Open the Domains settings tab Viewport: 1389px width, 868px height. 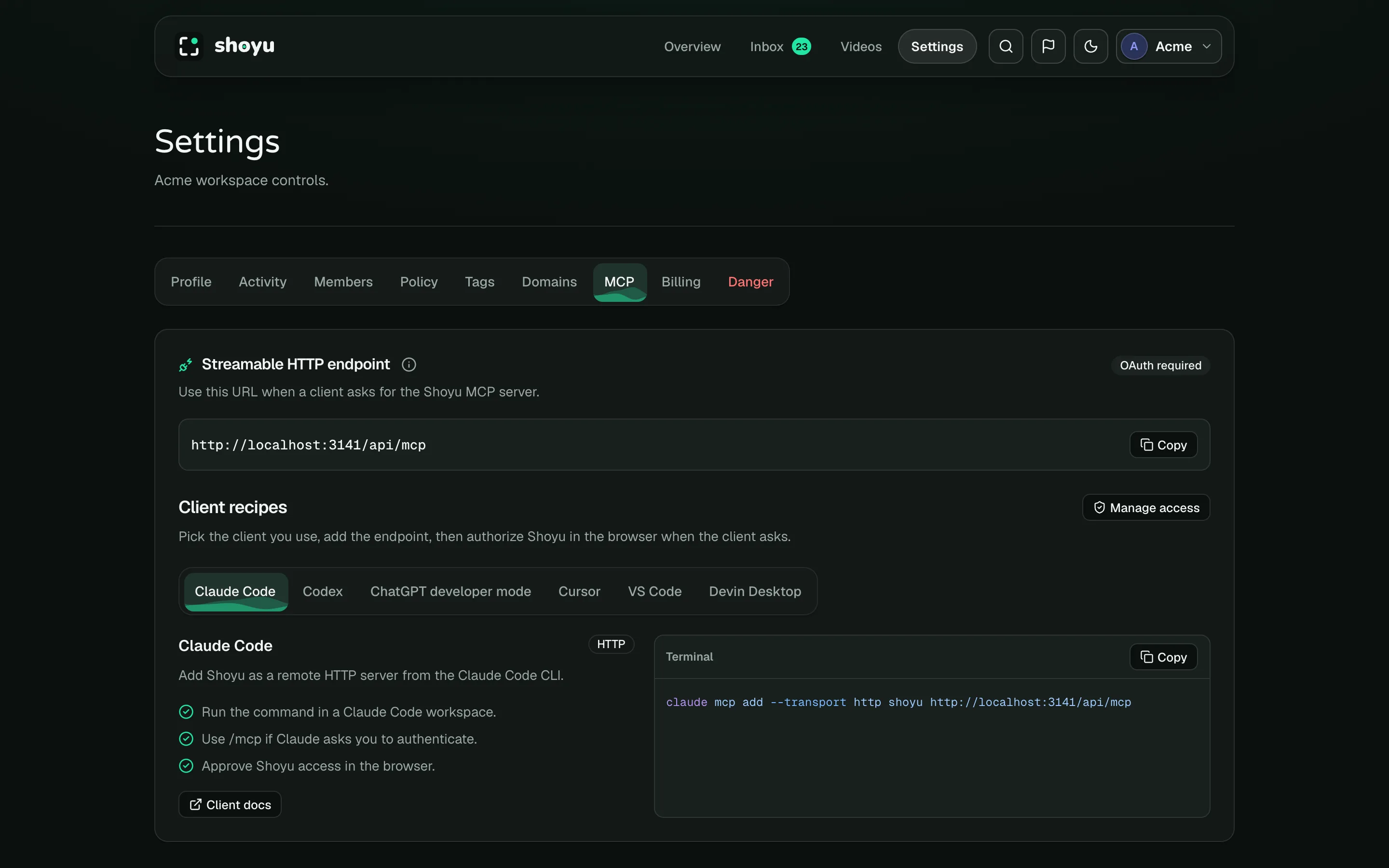[549, 282]
